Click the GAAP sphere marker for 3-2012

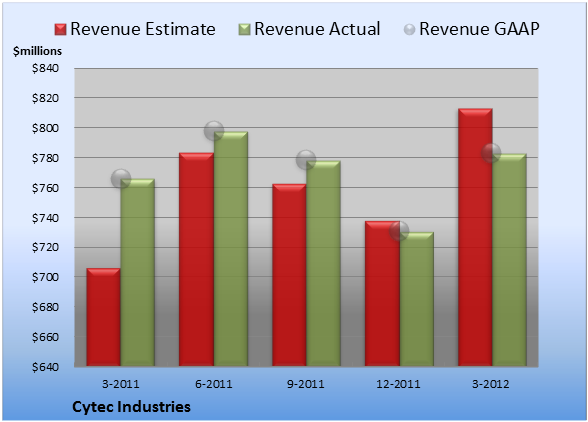coord(491,153)
